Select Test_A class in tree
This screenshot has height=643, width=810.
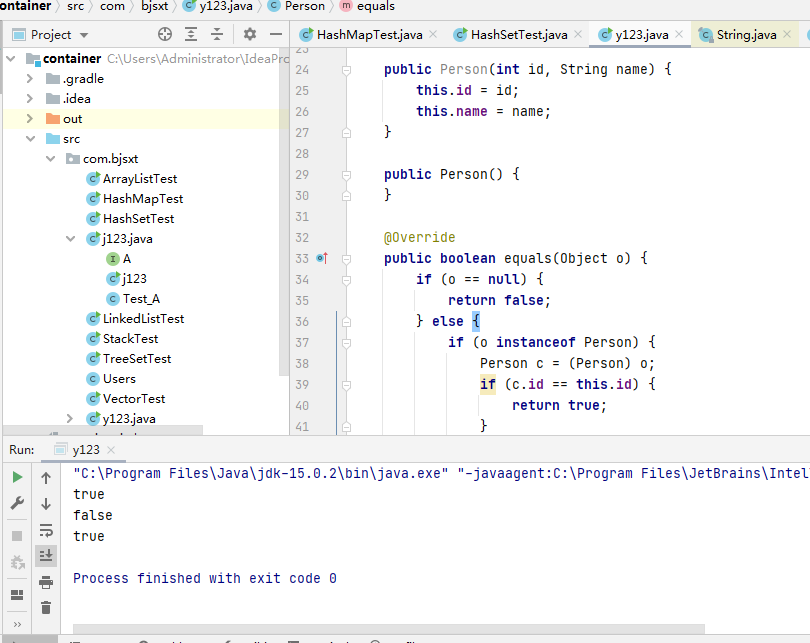[133, 299]
